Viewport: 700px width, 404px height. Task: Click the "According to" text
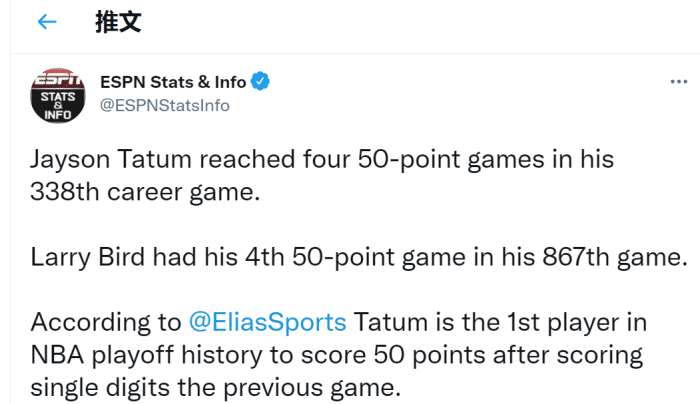click(105, 322)
